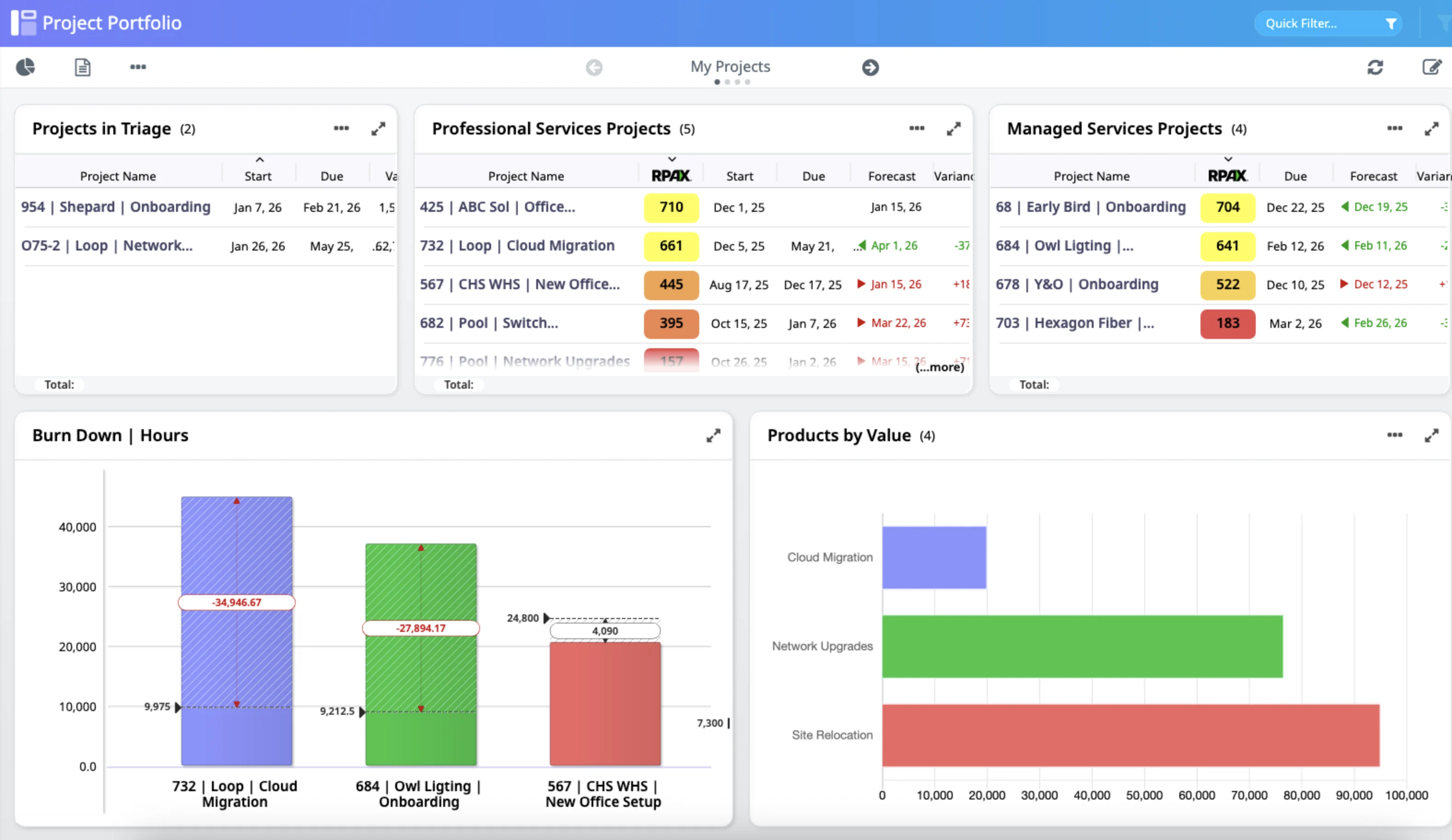The height and width of the screenshot is (840, 1452).
Task: Open Managed Services Projects options menu
Action: 1394,128
